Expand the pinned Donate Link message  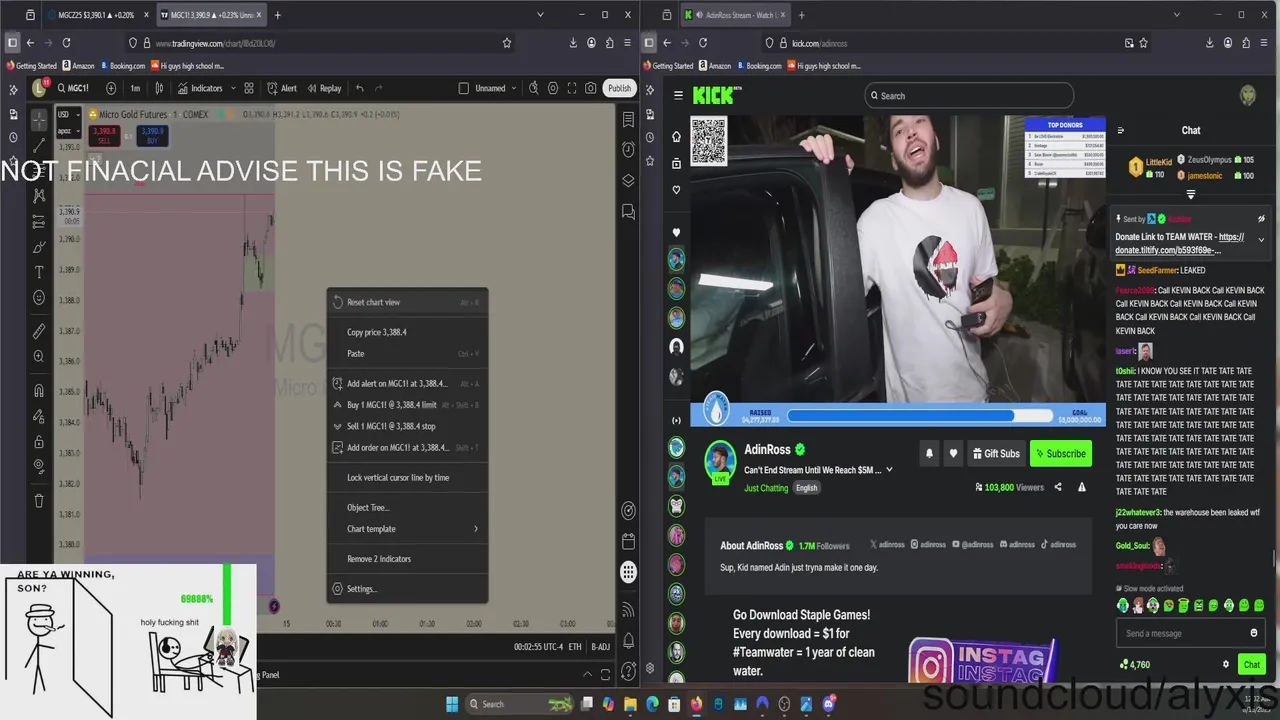click(1261, 240)
